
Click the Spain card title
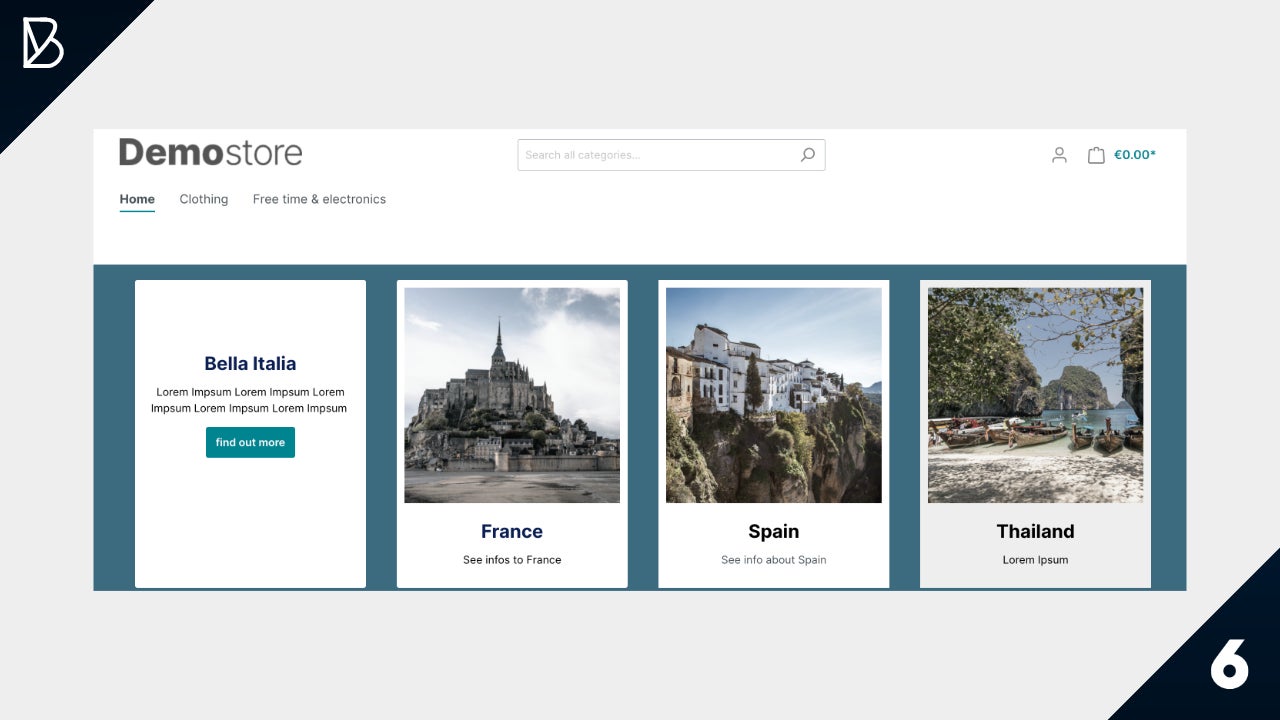pos(774,531)
